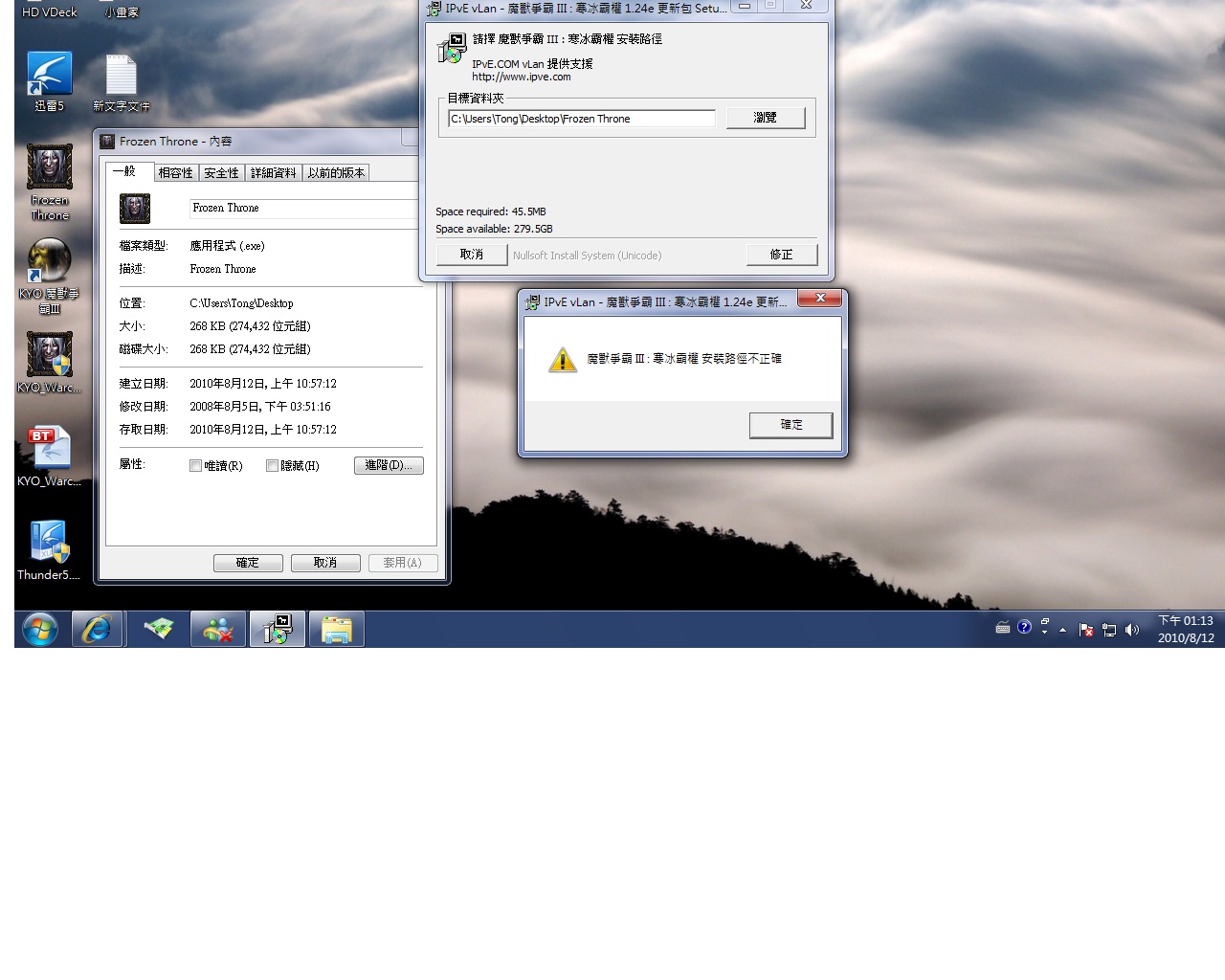The width and height of the screenshot is (1225, 980).
Task: Enable the 唯讀(R) read-only checkbox
Action: (195, 466)
